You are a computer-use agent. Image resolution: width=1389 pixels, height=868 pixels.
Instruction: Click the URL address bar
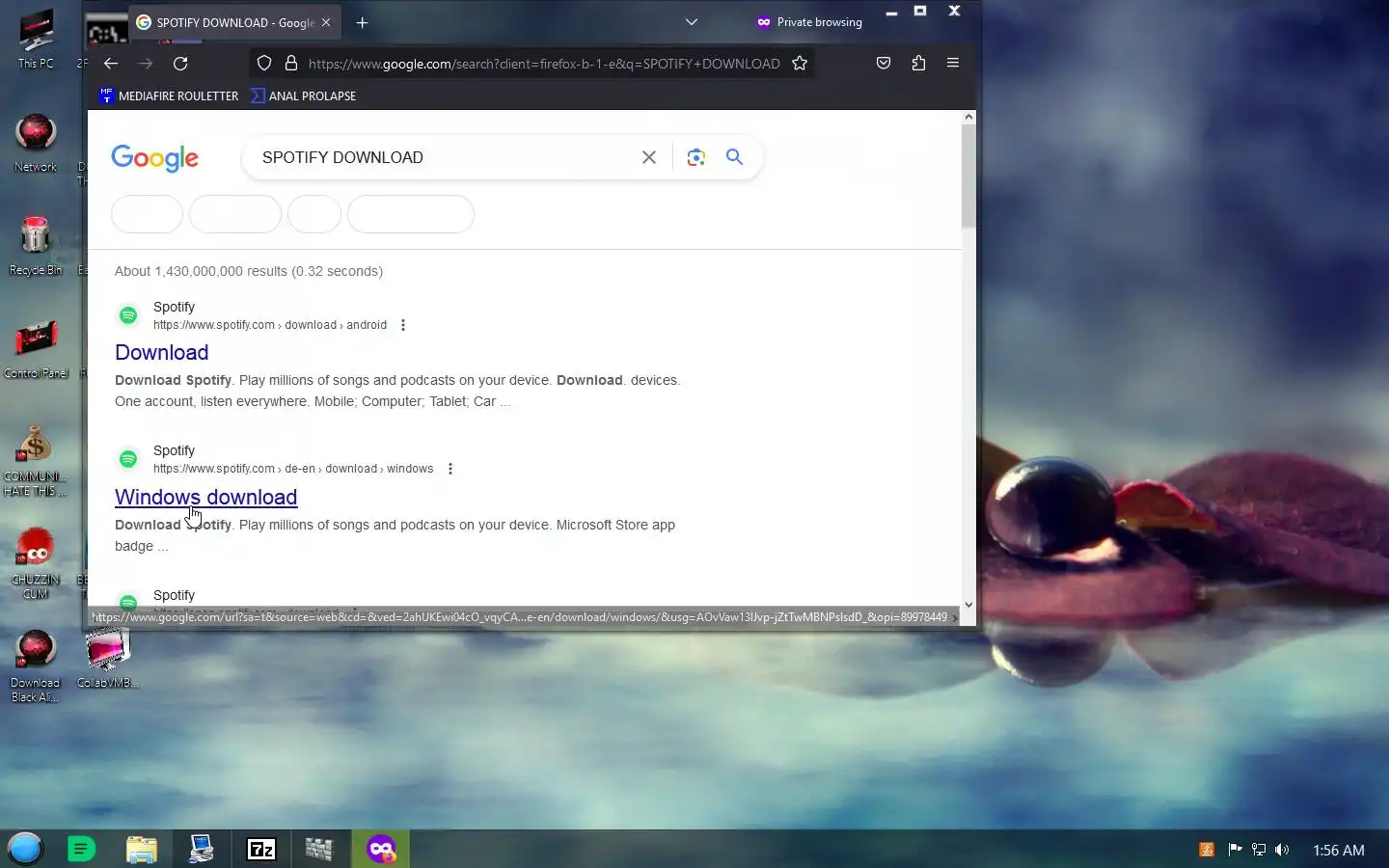click(x=543, y=64)
